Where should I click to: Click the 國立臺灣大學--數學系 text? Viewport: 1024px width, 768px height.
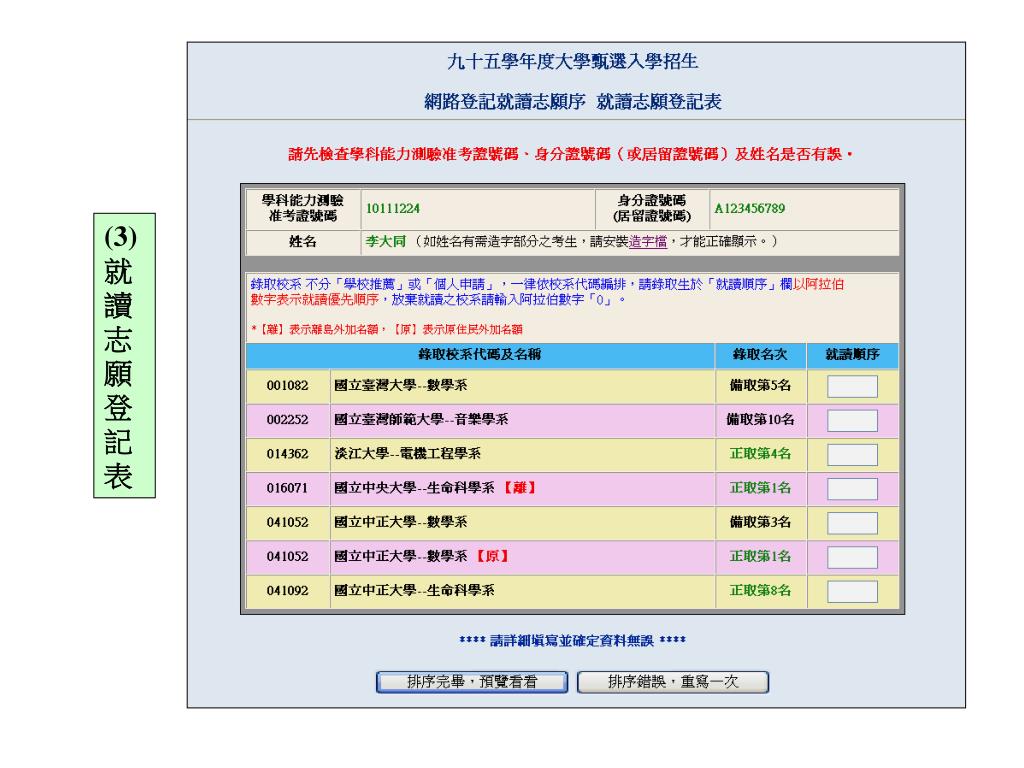coord(401,385)
